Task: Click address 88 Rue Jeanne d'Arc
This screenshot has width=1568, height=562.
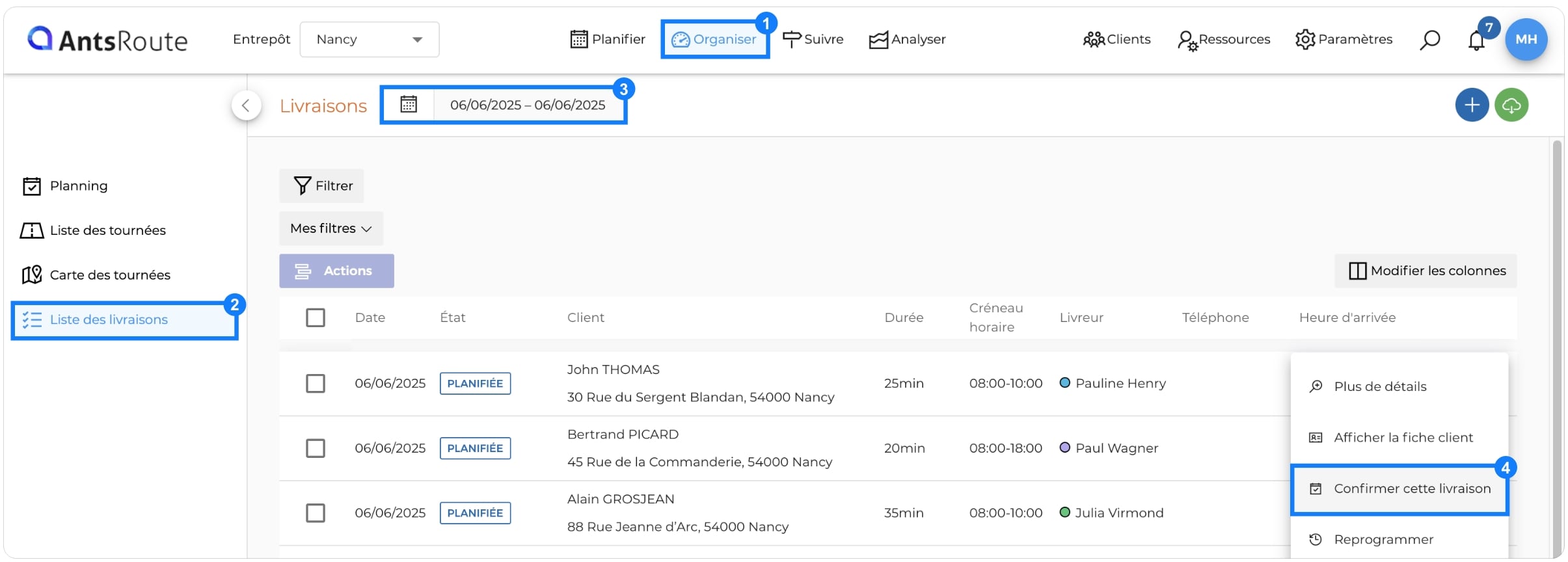Action: coord(677,527)
